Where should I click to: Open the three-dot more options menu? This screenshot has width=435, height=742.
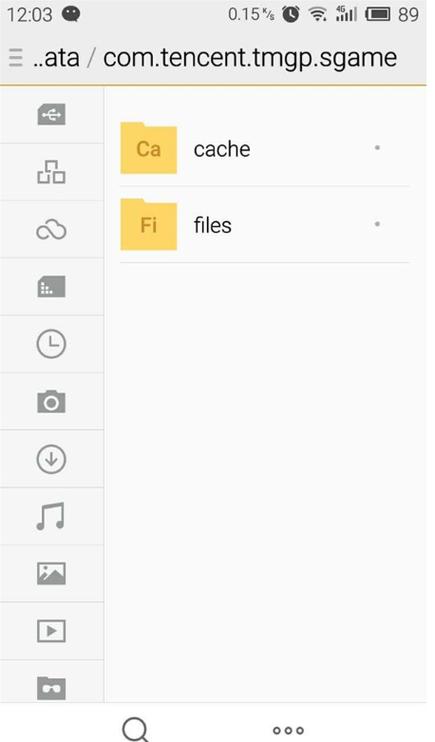coord(288,731)
